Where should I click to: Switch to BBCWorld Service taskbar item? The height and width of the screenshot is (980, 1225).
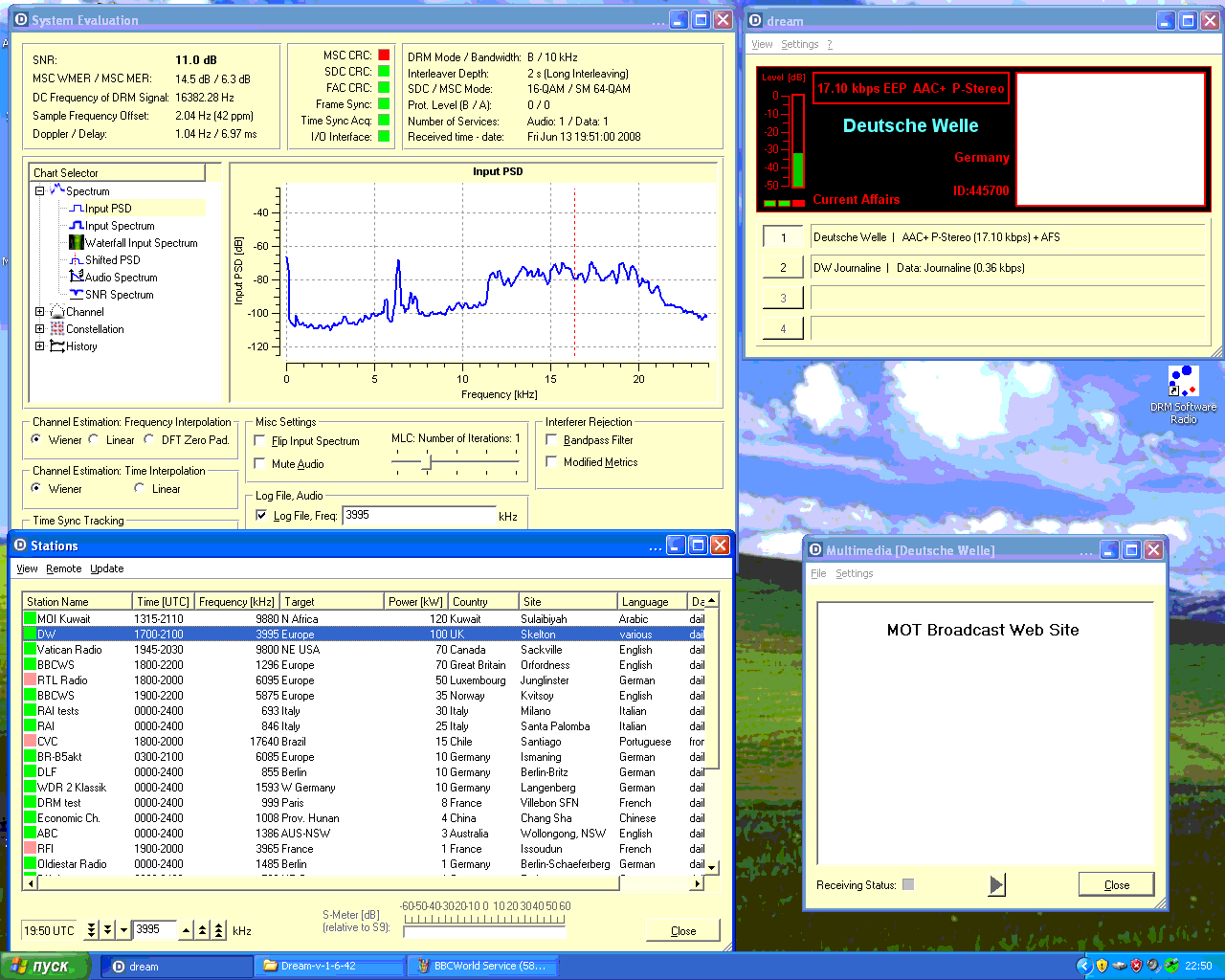click(482, 966)
